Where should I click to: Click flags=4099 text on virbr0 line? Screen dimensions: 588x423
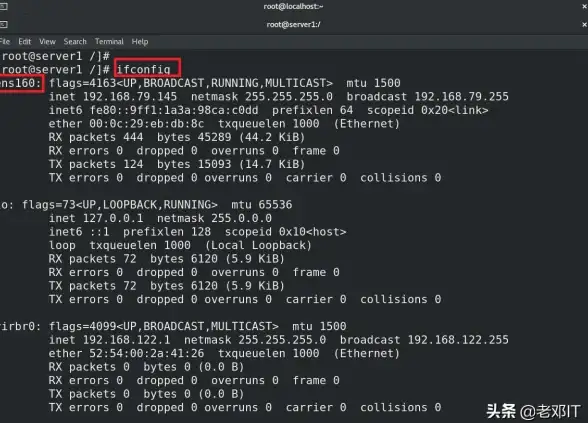click(x=83, y=326)
